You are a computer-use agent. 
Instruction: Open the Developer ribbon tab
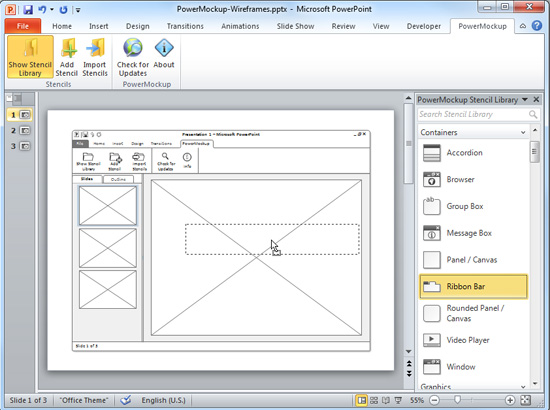[424, 26]
